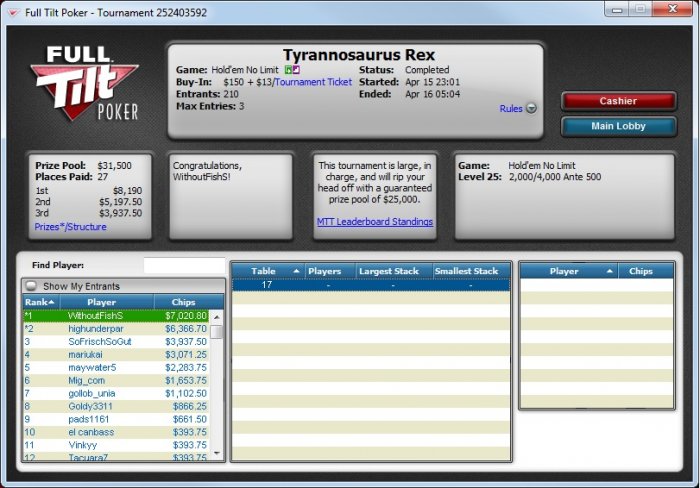Open the Tournament Ticket link
700x488 pixels.
(313, 82)
